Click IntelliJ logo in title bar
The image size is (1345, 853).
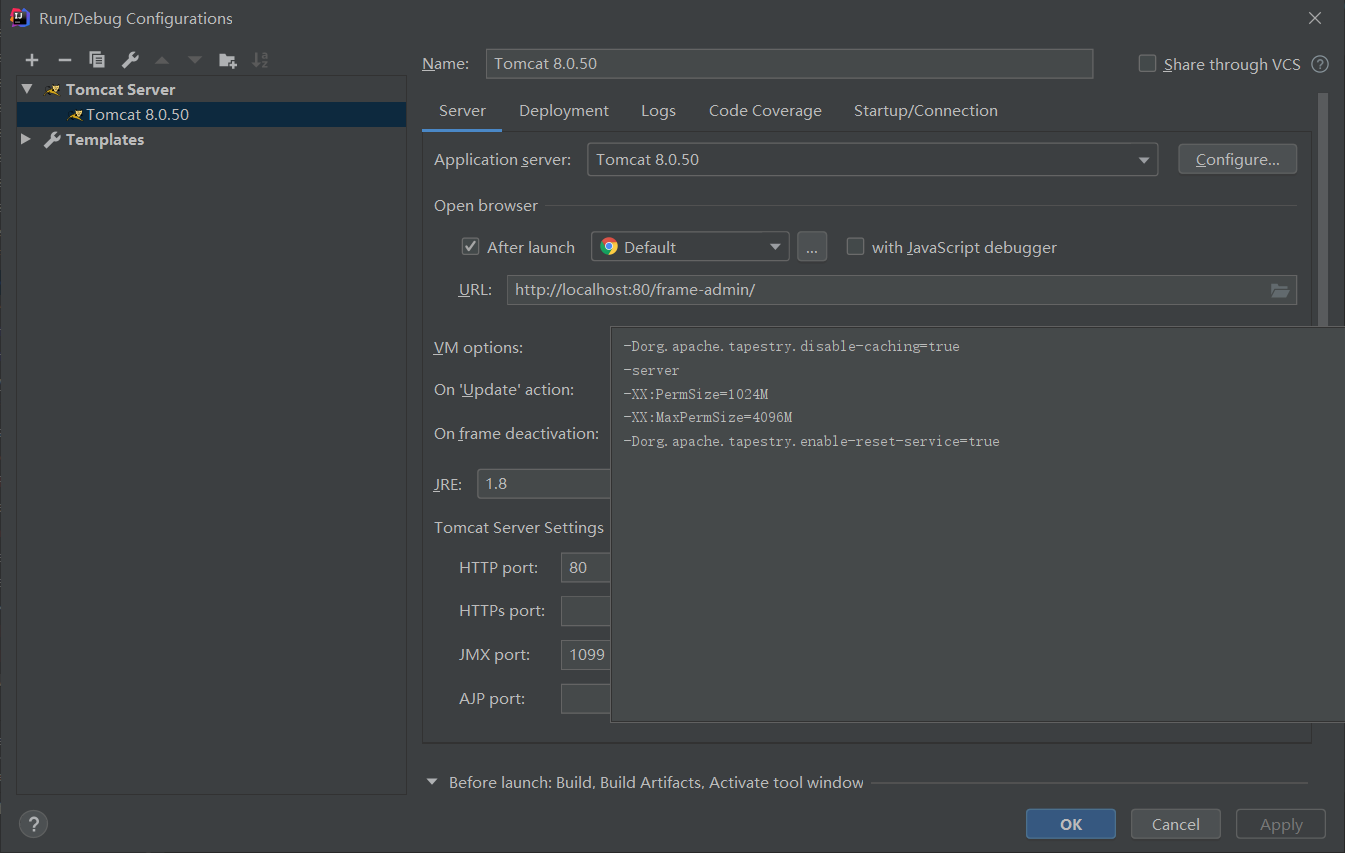pos(19,18)
